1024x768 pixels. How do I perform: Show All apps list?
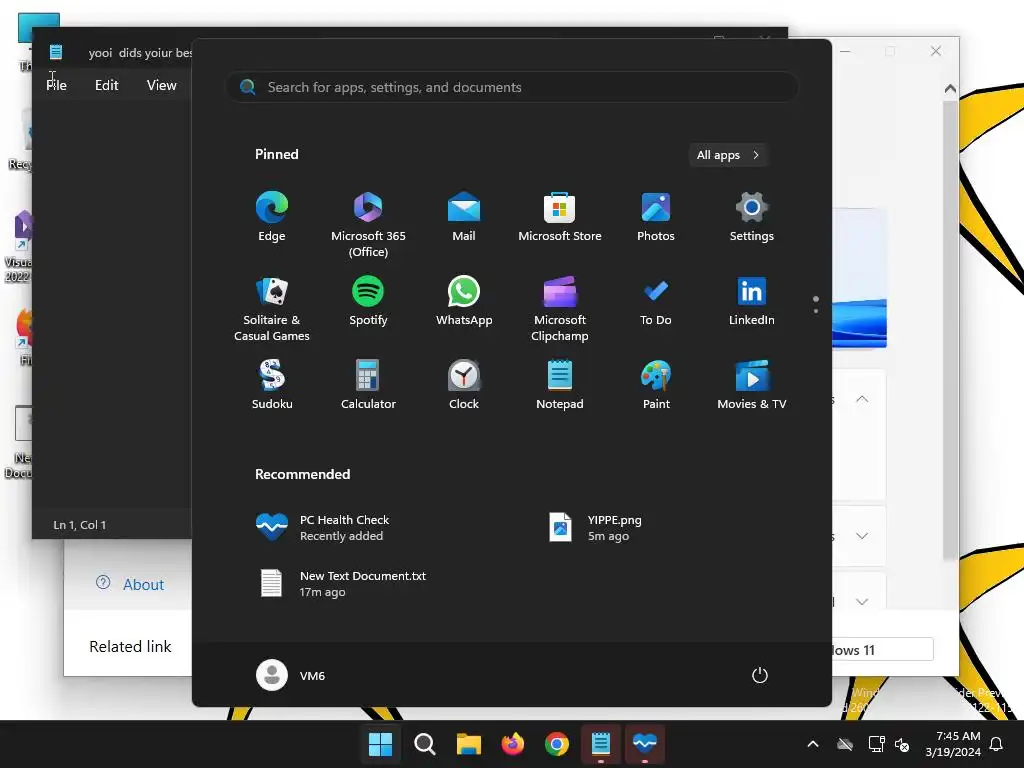point(728,155)
